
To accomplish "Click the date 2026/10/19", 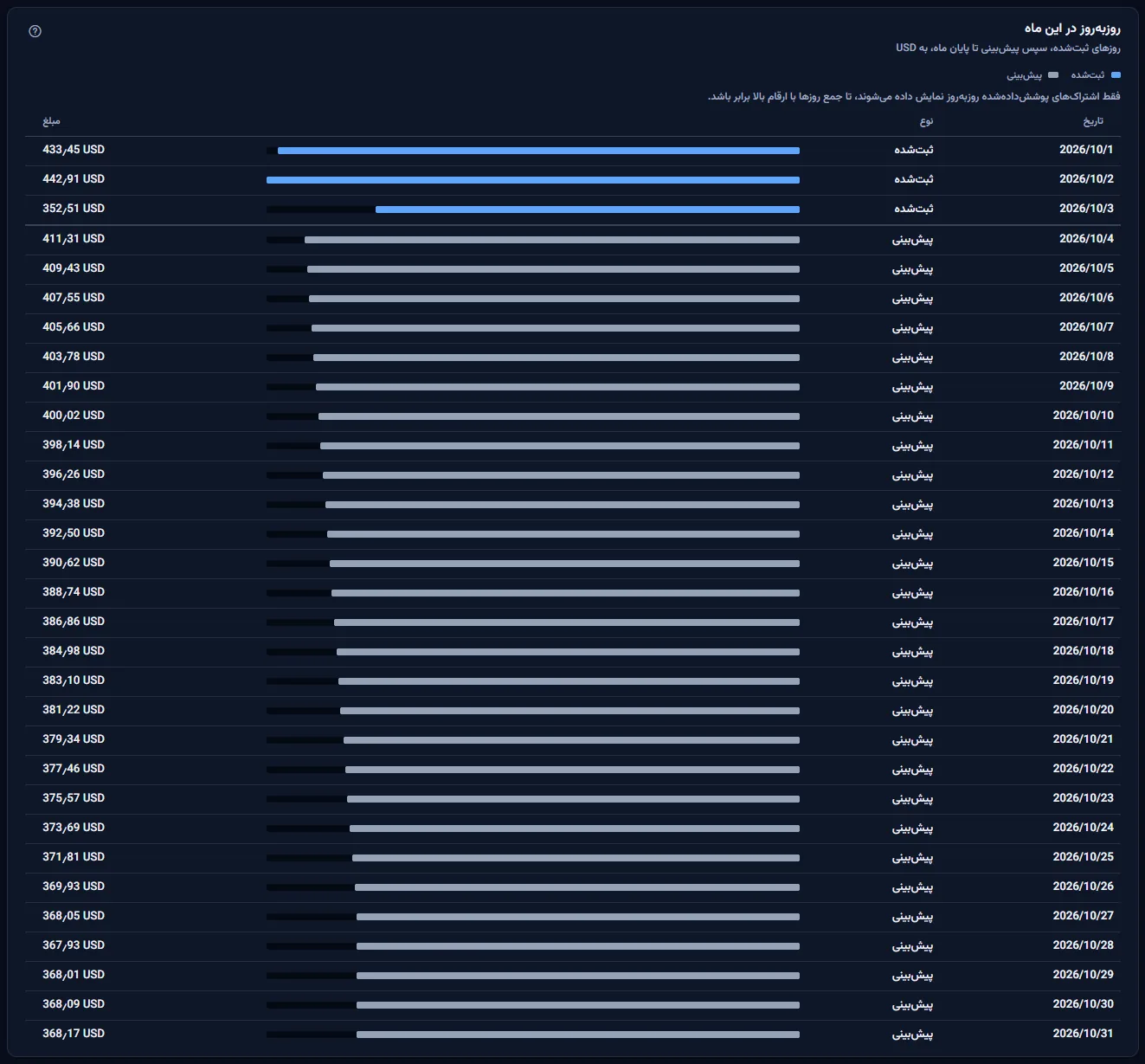I will coord(1084,680).
